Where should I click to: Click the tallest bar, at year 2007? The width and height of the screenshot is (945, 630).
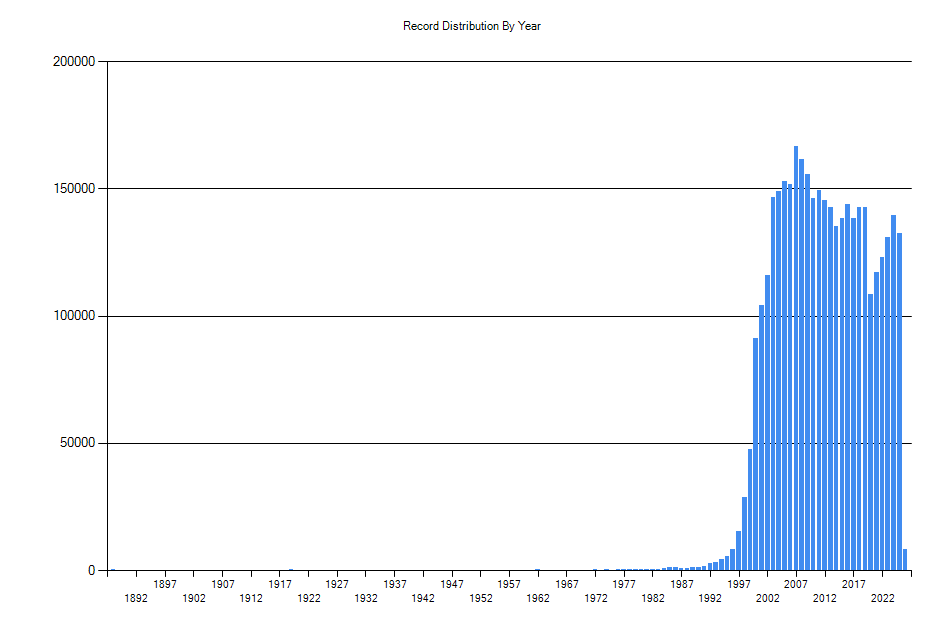pyautogui.click(x=796, y=358)
